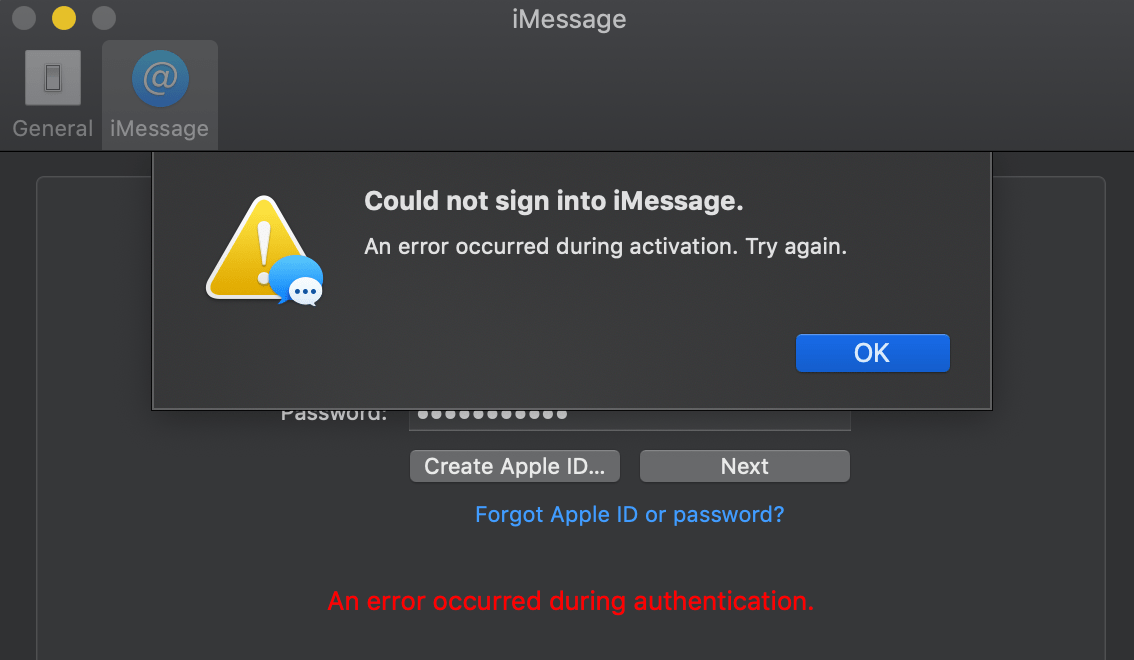Screen dimensions: 1134x660
Task: Switch to the iMessage tab label
Action: pyautogui.click(x=159, y=128)
